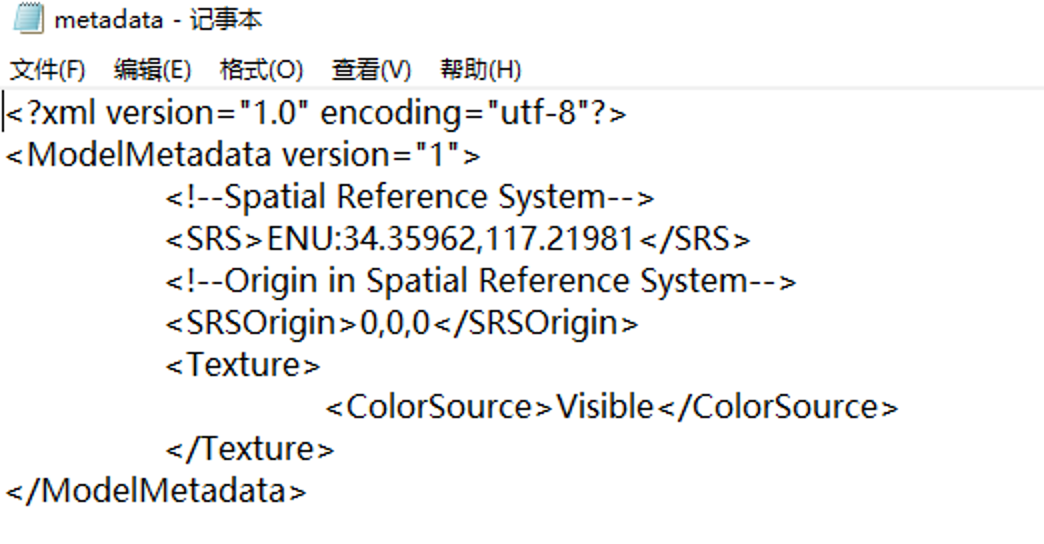Image resolution: width=1044 pixels, height=544 pixels.
Task: Place cursor in ENU:34.35962,117.21981 value
Action: pyautogui.click(x=449, y=239)
